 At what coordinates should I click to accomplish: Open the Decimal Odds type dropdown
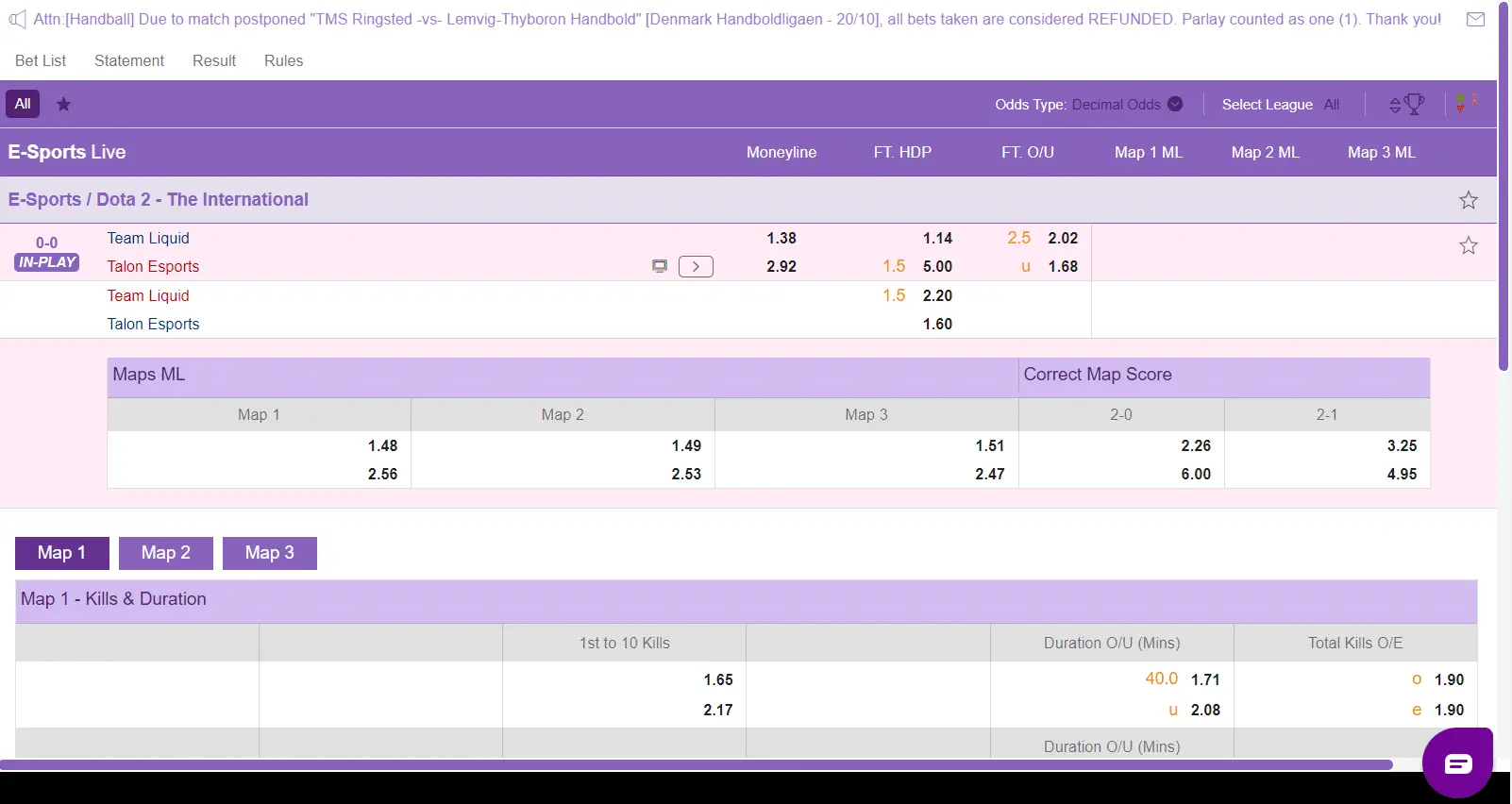pos(1126,105)
